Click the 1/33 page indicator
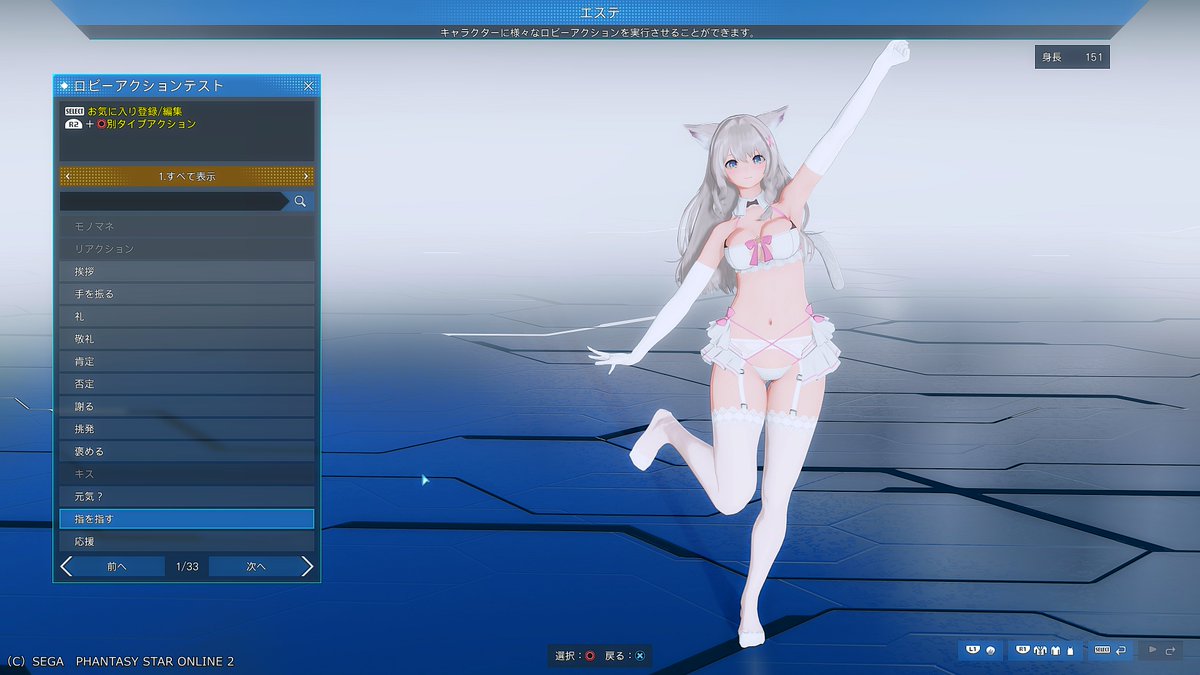Viewport: 1200px width, 675px height. tap(187, 567)
